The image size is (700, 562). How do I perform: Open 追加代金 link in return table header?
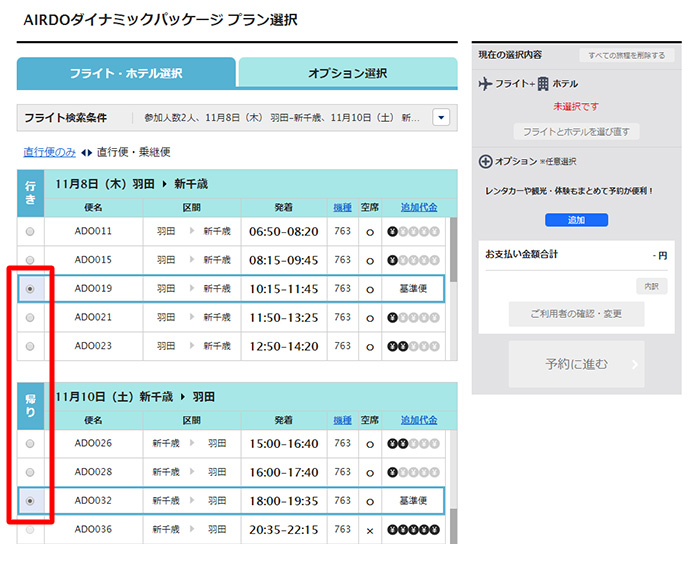click(x=419, y=420)
